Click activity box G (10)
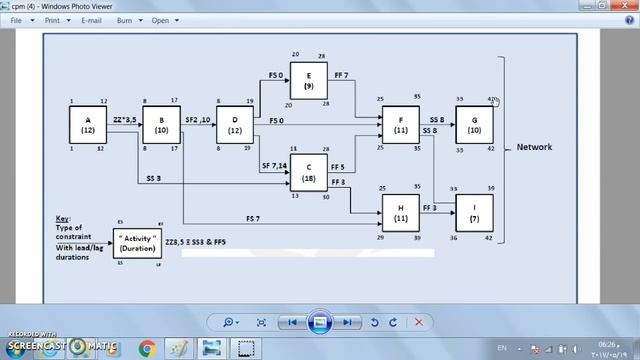 pos(474,125)
